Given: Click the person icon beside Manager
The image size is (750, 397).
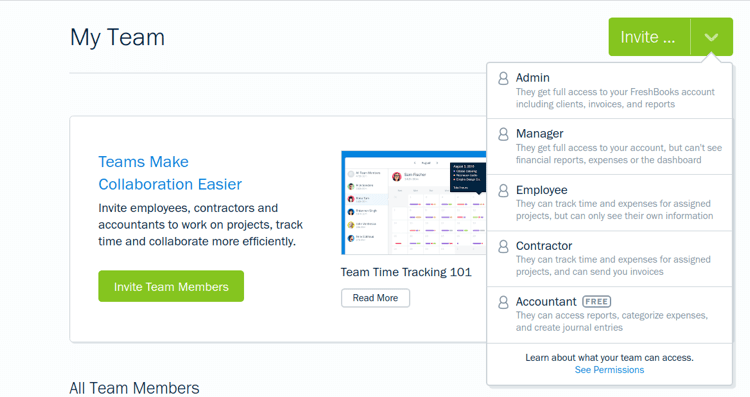Looking at the screenshot, I should pyautogui.click(x=503, y=134).
